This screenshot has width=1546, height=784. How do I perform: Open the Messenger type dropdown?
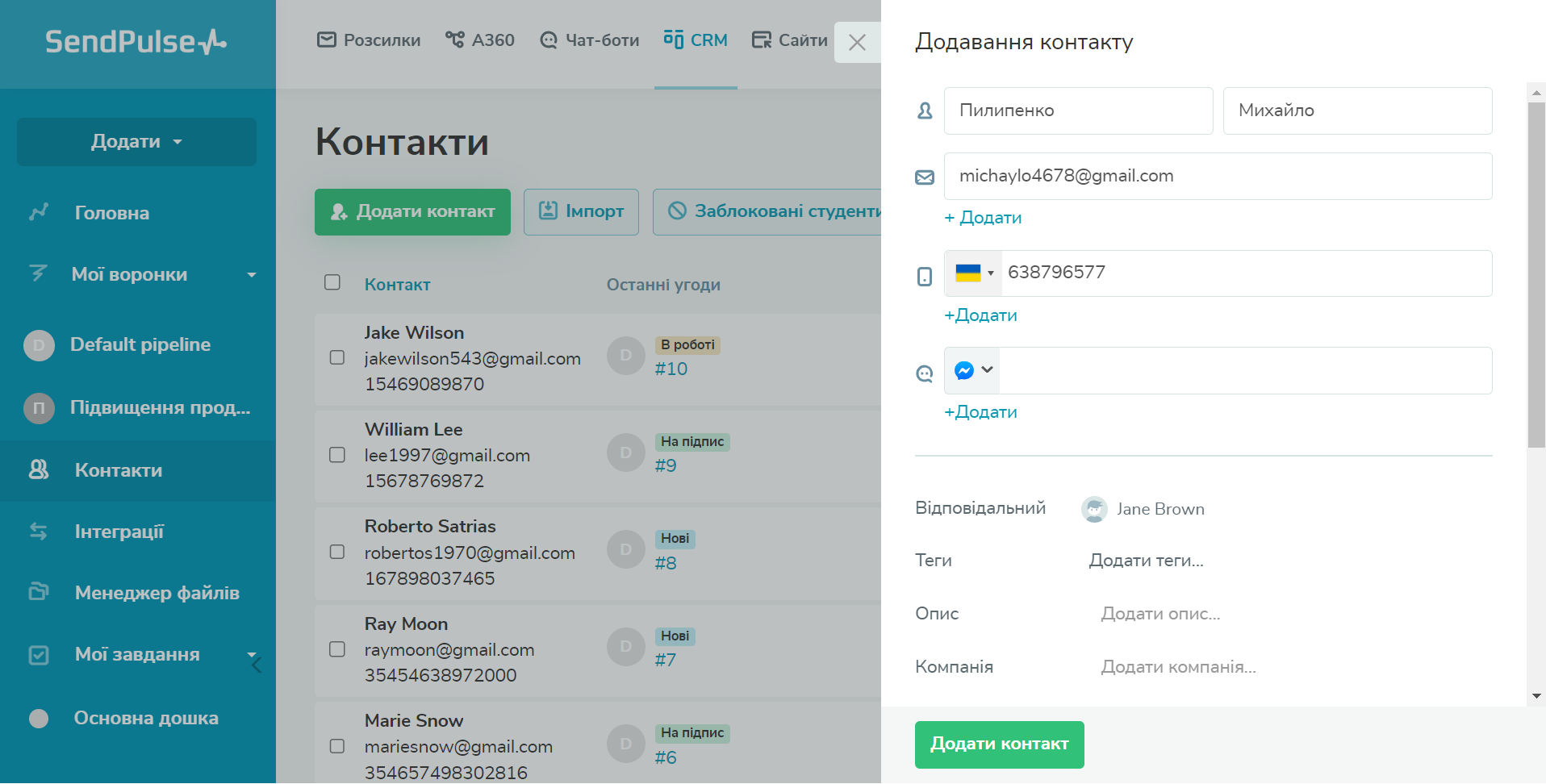[x=973, y=370]
